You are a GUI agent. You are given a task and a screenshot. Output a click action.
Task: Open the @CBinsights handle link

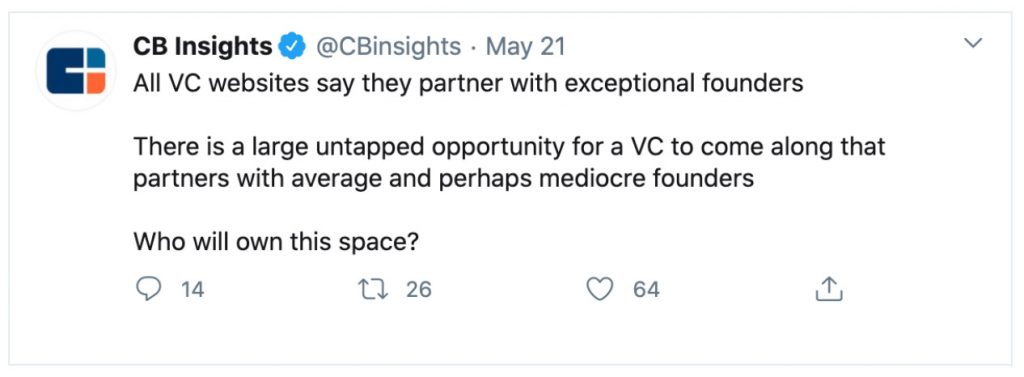(x=389, y=47)
